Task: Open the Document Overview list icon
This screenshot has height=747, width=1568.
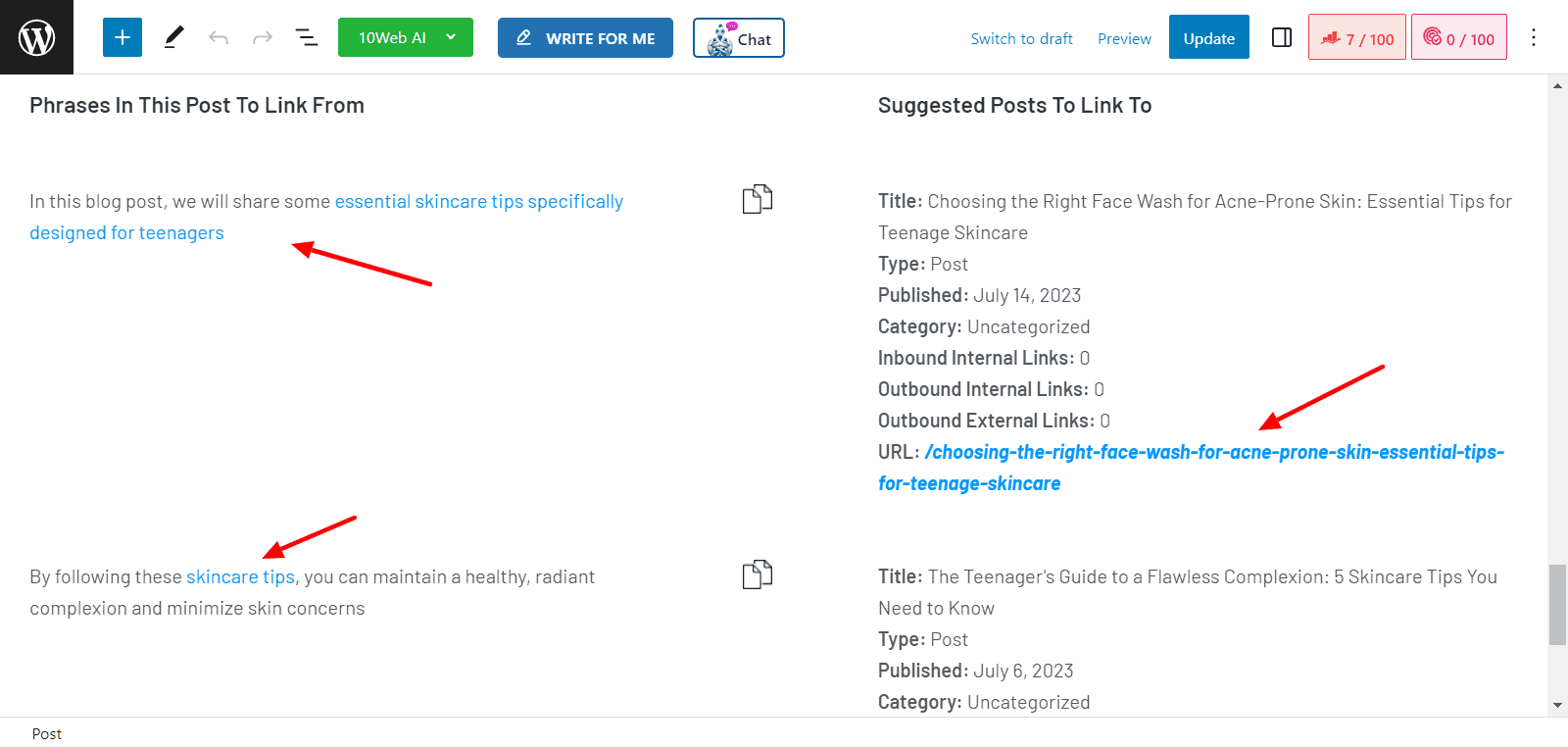Action: pyautogui.click(x=307, y=38)
